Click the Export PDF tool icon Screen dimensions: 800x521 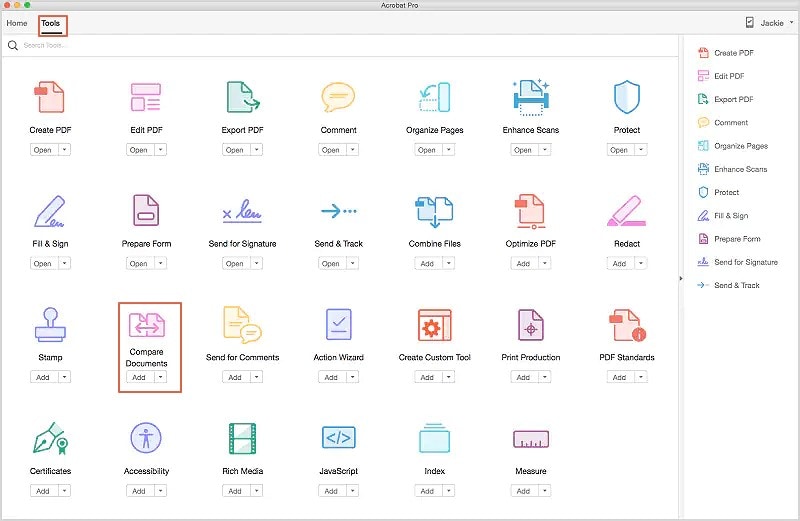click(242, 97)
